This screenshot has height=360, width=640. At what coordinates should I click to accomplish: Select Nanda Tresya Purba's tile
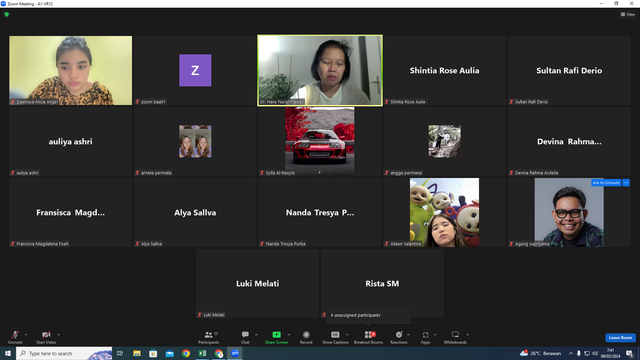pos(320,212)
